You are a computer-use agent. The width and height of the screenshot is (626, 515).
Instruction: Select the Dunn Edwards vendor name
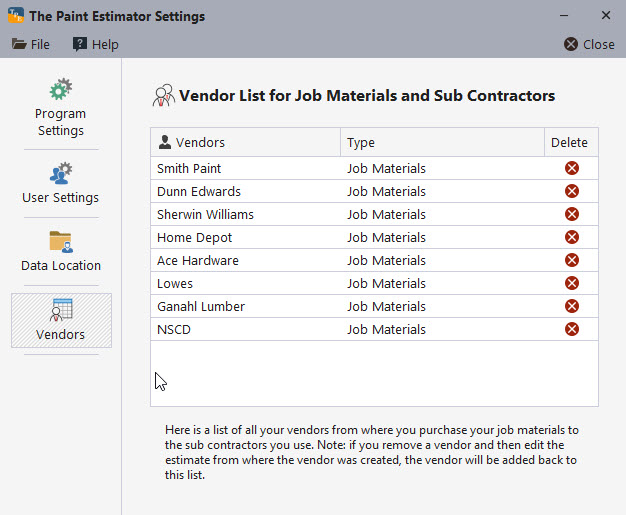tap(199, 192)
